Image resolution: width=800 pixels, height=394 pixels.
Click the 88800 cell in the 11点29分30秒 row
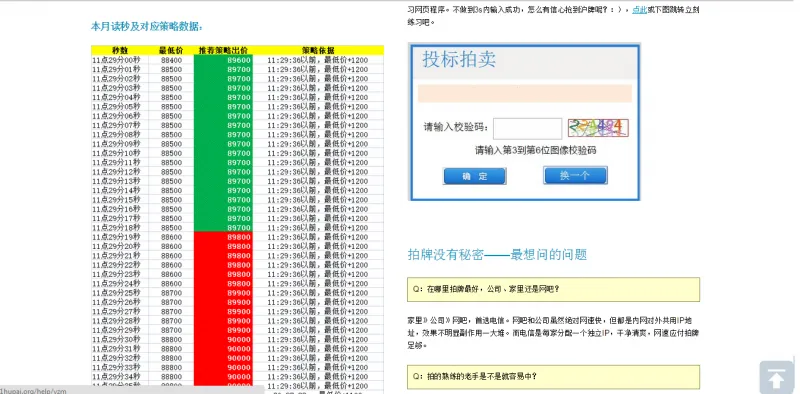pyautogui.click(x=171, y=339)
